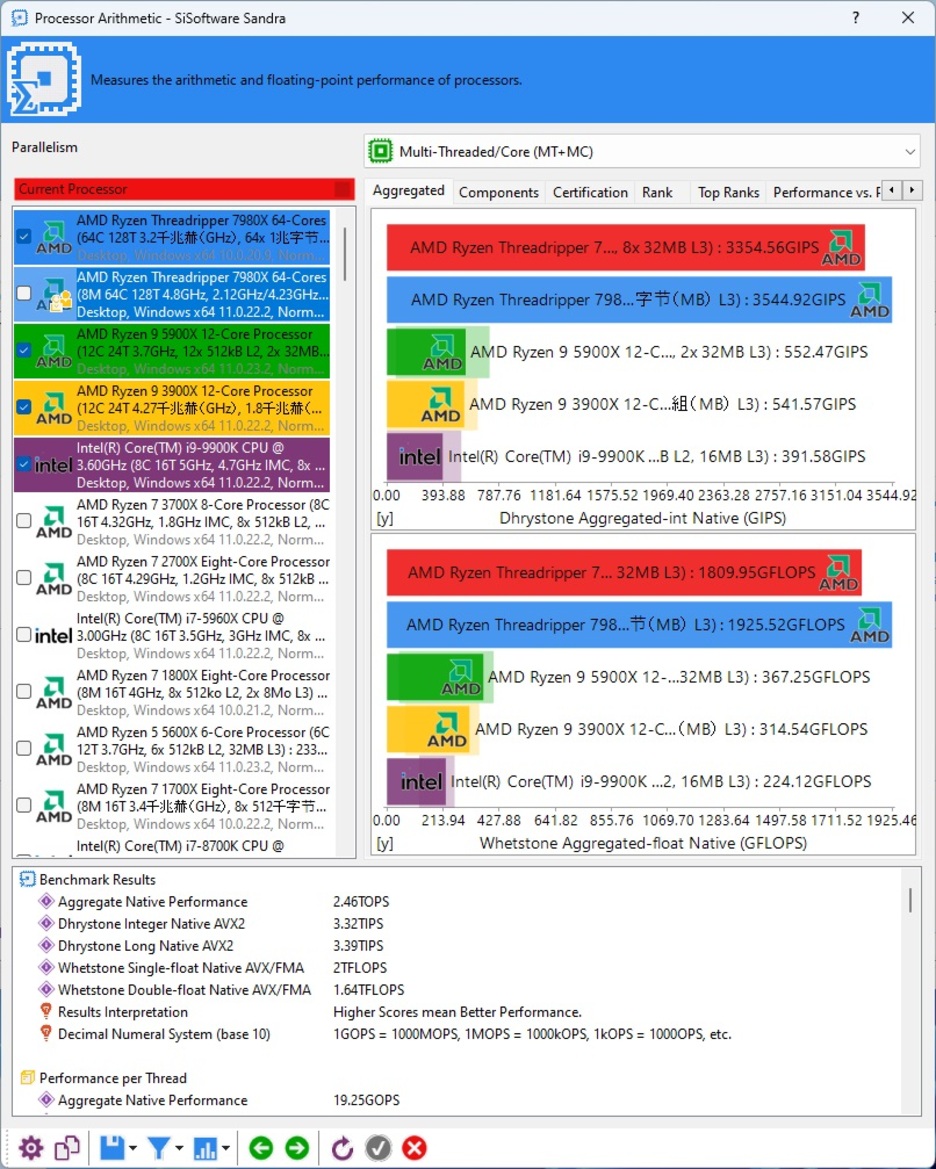Go forward with the green right arrow

297,1148
